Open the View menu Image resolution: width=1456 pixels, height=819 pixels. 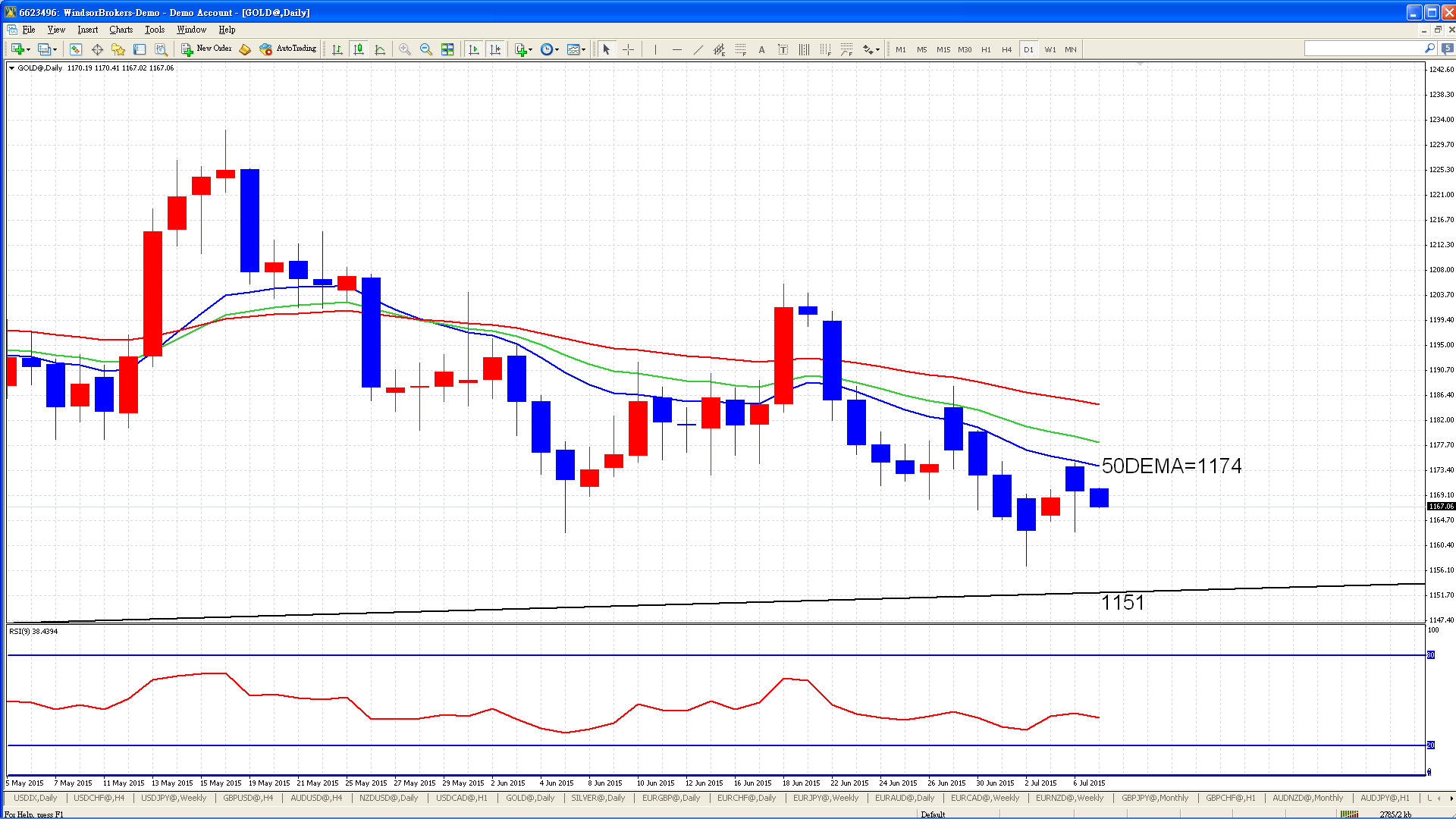coord(56,30)
